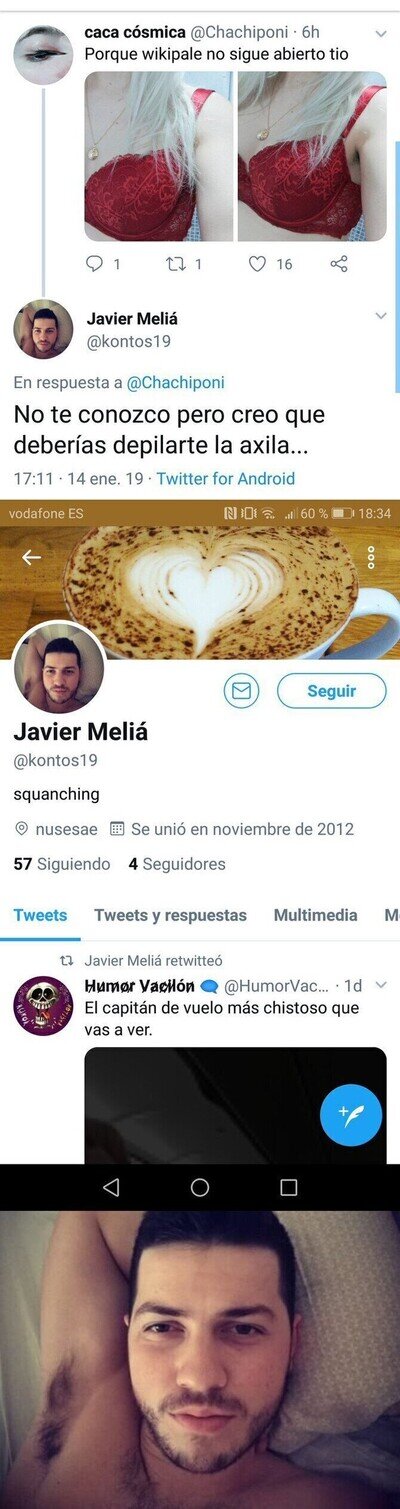Screen dimensions: 400x1509
Task: Go back with the arrow on the profile header
Action: coord(31,557)
